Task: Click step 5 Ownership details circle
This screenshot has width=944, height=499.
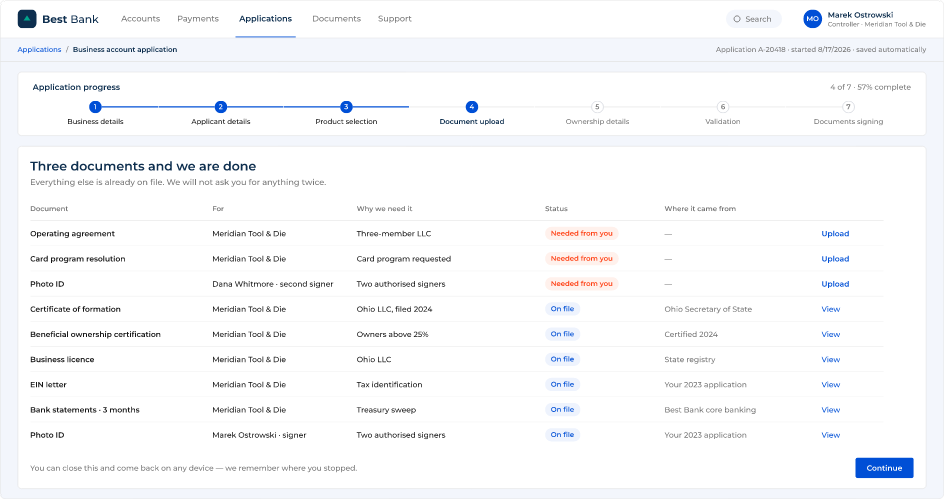Action: pos(597,107)
